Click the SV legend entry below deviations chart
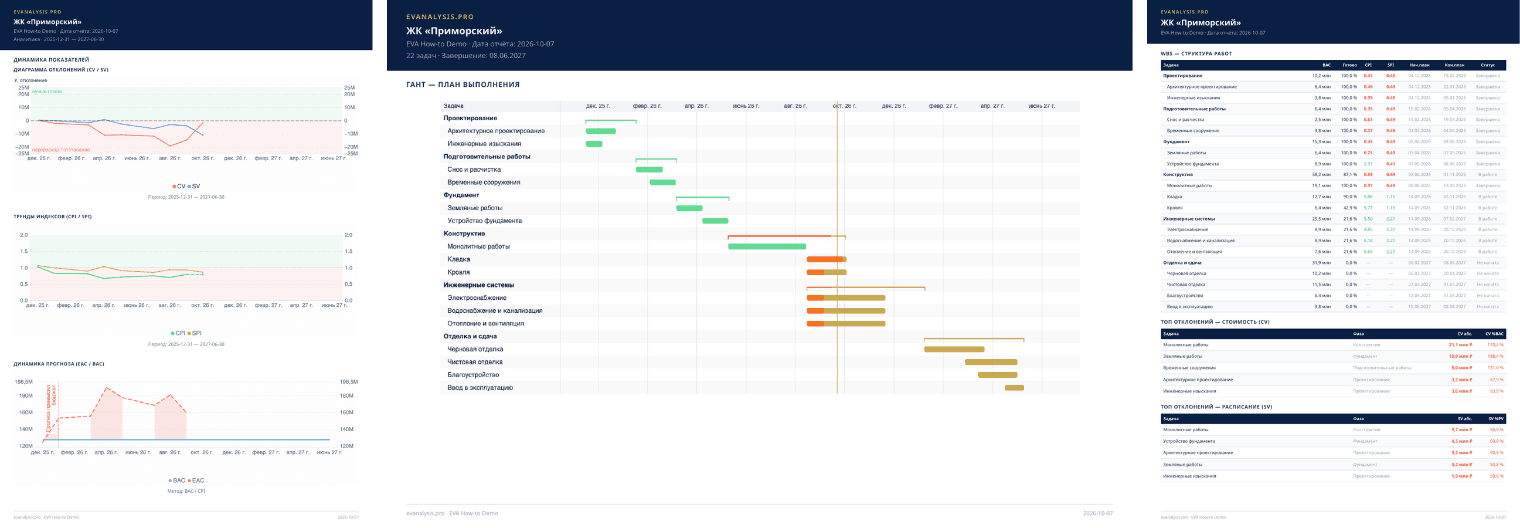1520x528 pixels. (x=194, y=186)
